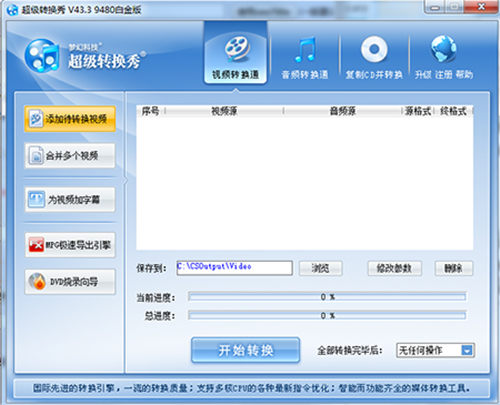This screenshot has height=405, width=500.
Task: Click the 源格式 column header
Action: click(418, 111)
